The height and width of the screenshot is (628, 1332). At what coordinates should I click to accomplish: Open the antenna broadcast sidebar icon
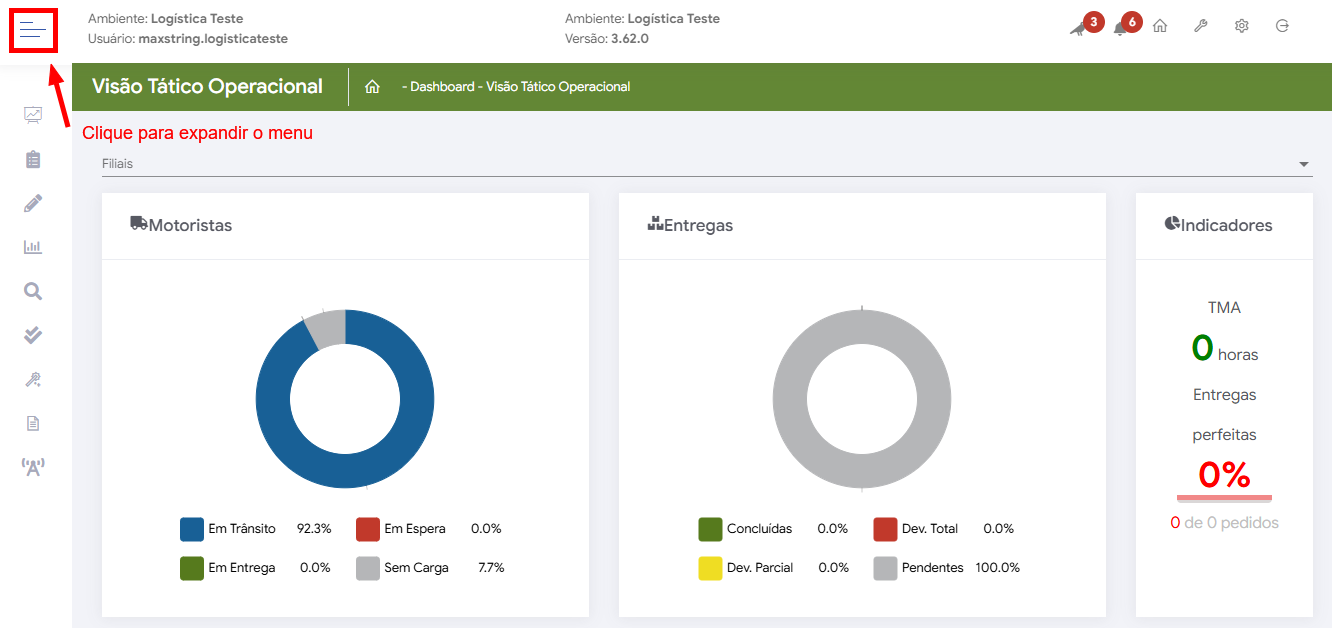[33, 466]
